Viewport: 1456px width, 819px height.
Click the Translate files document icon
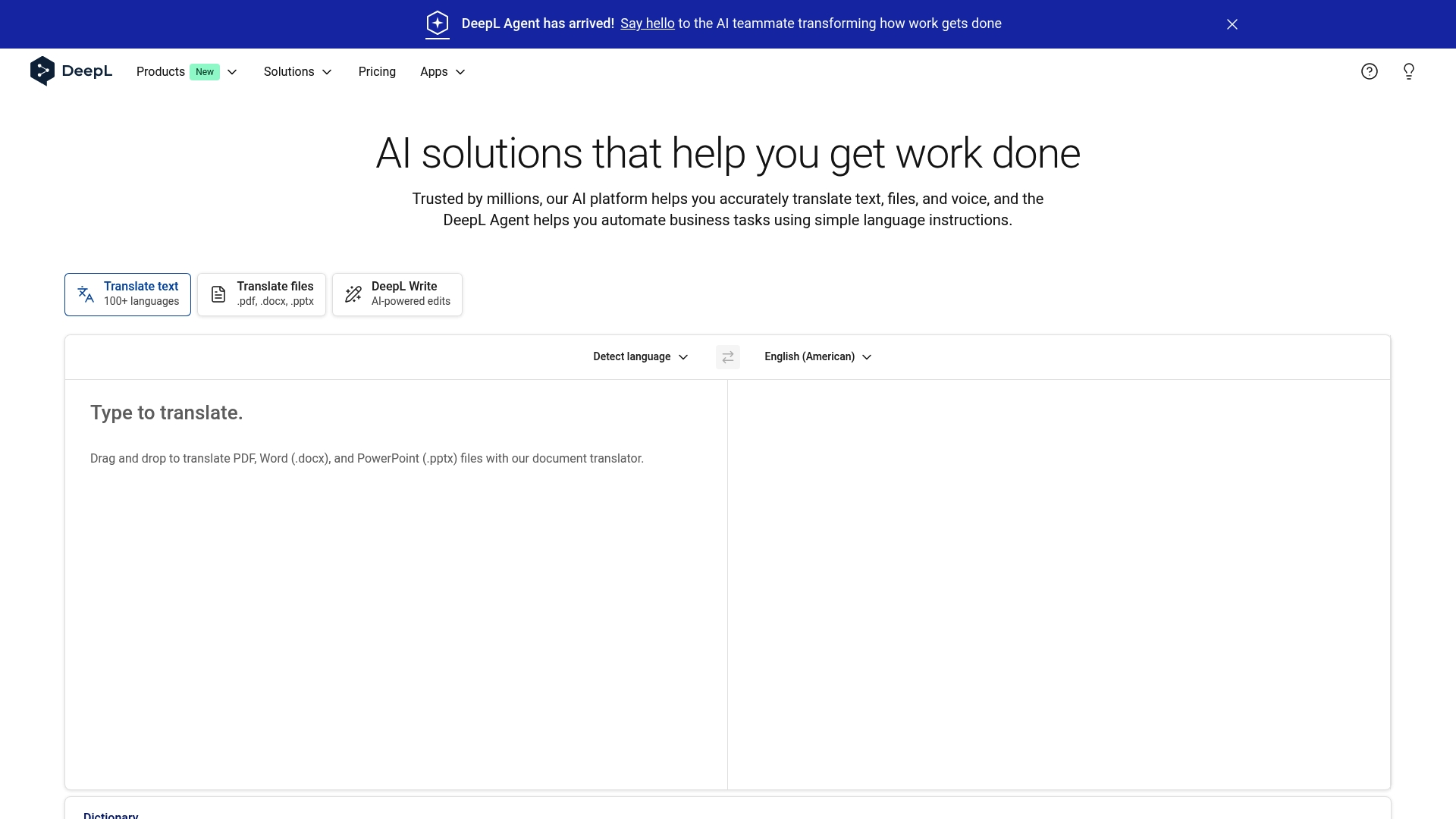click(218, 294)
